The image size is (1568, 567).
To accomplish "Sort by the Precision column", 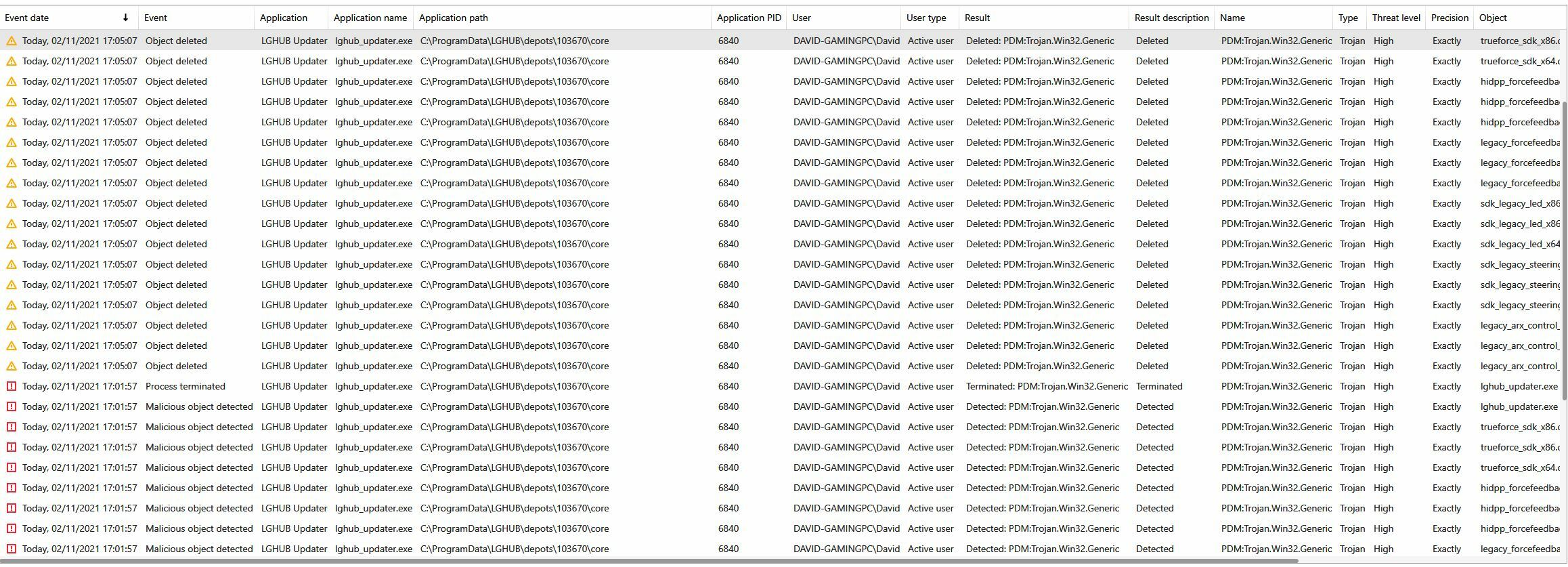I will click(1450, 18).
